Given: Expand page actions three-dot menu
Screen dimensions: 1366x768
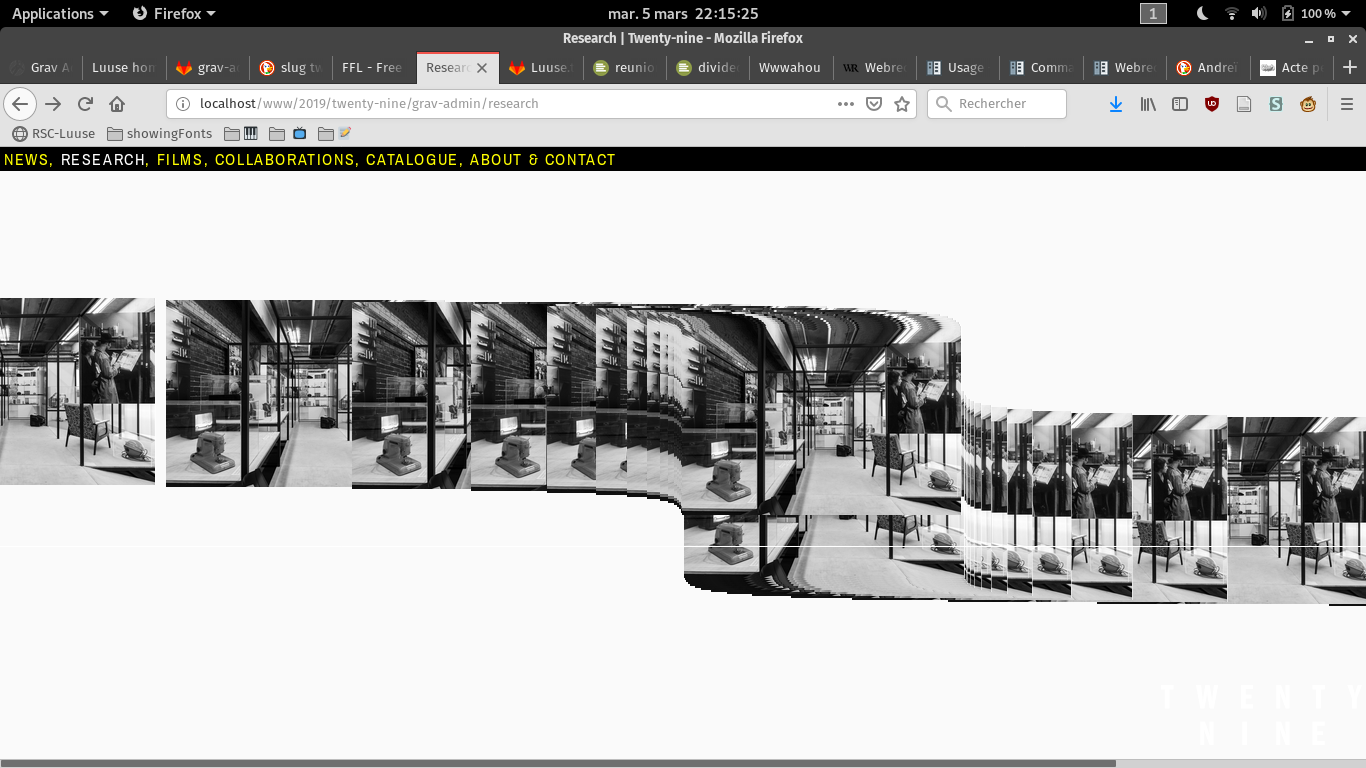Looking at the screenshot, I should [846, 104].
